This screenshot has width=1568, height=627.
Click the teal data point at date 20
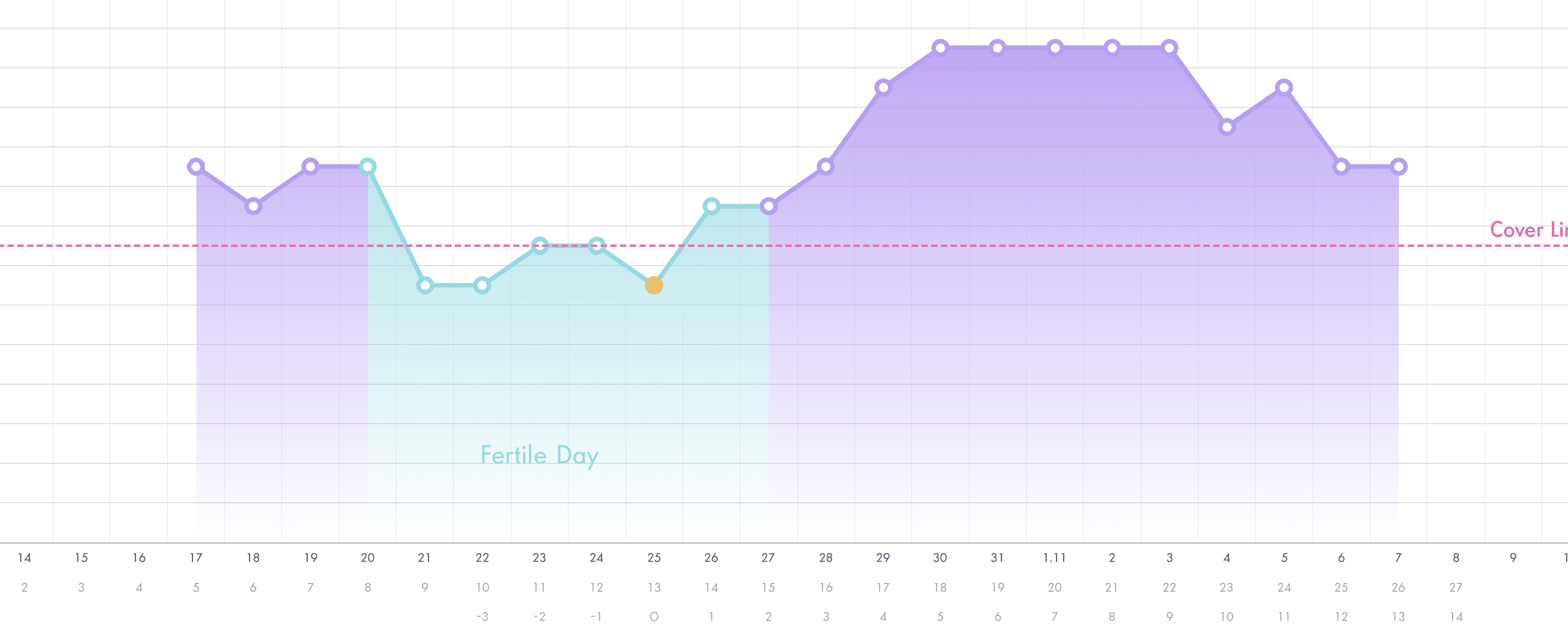[x=368, y=167]
